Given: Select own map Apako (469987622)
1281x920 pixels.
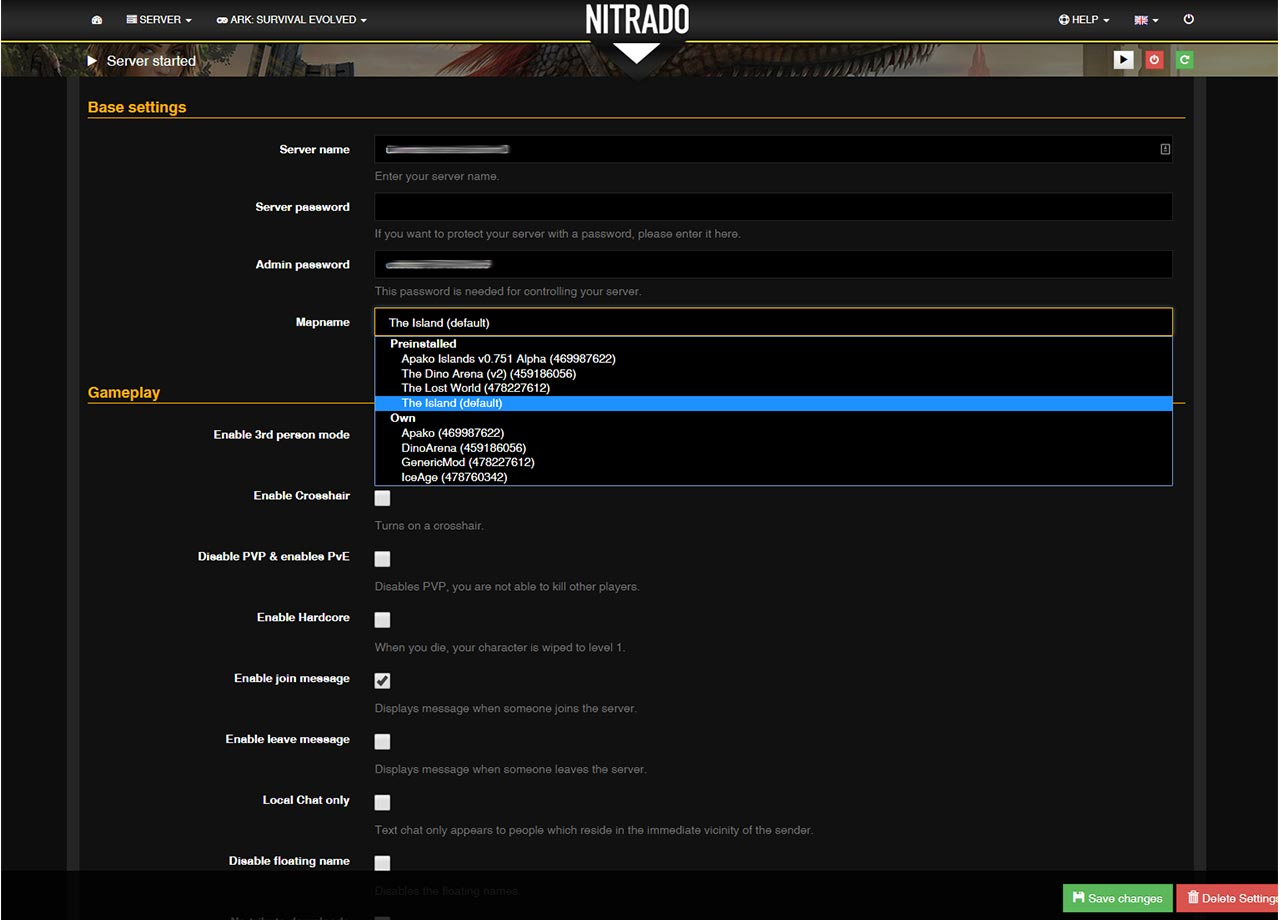Looking at the screenshot, I should click(x=773, y=433).
